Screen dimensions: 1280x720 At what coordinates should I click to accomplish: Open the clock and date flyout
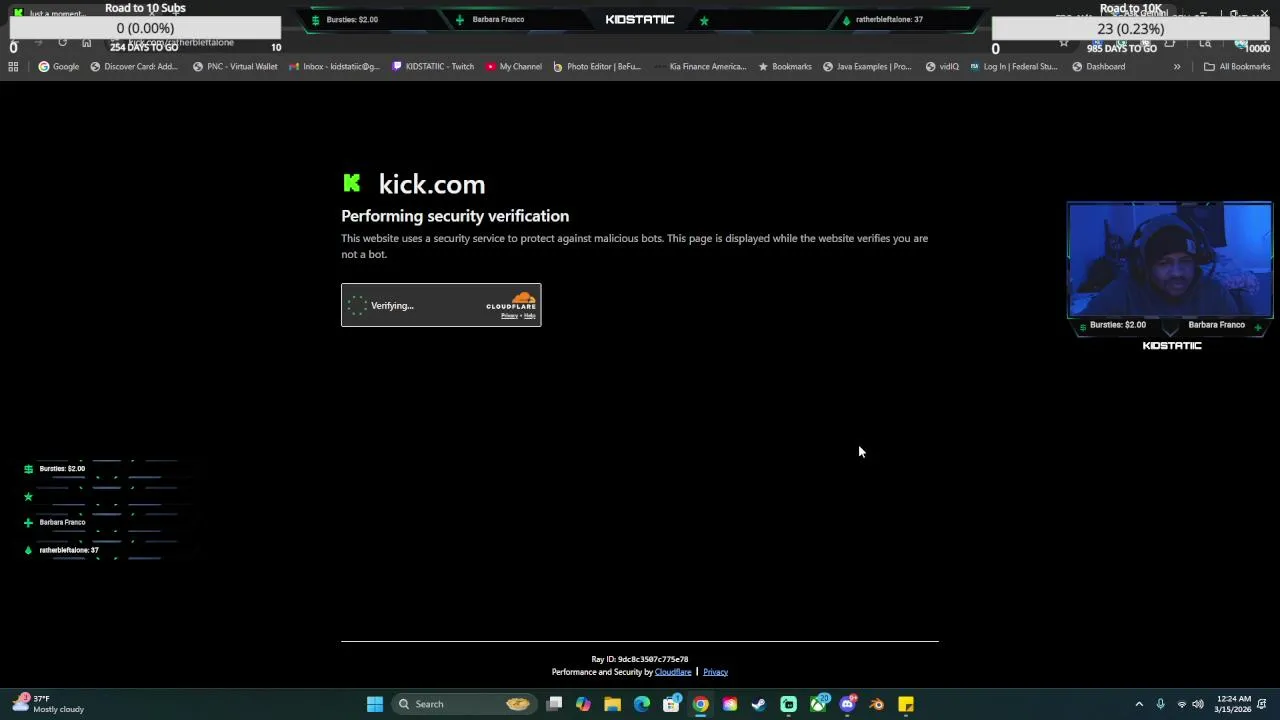(x=1234, y=704)
